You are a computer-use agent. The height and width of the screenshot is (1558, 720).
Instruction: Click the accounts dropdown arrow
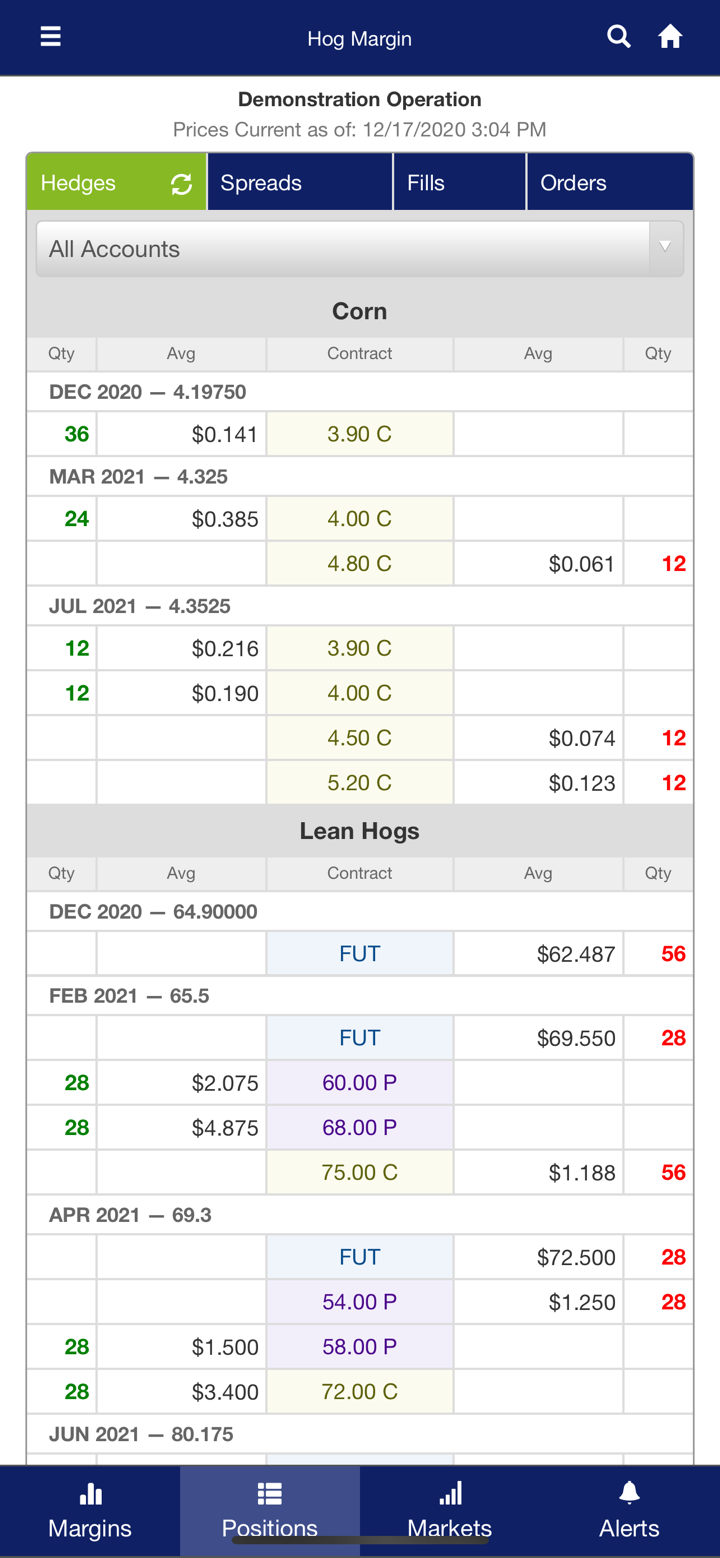(665, 247)
